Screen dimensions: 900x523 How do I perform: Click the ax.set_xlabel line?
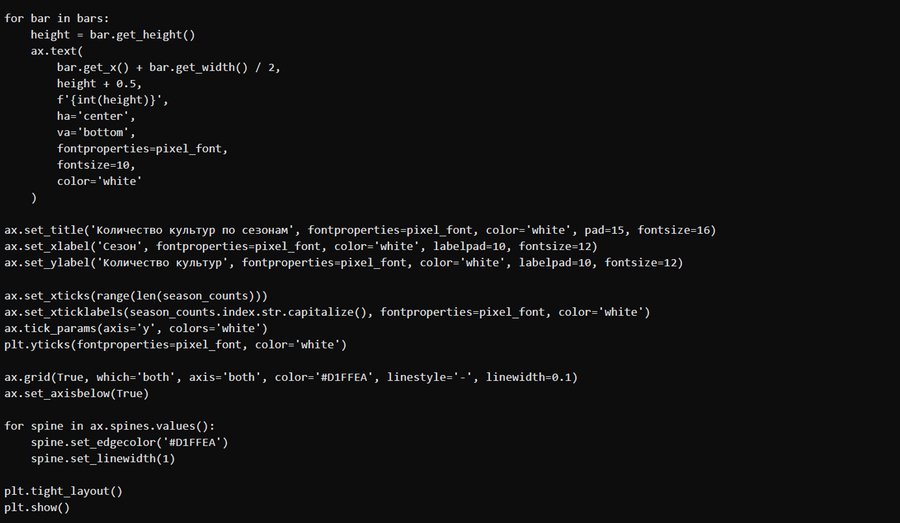click(x=300, y=246)
